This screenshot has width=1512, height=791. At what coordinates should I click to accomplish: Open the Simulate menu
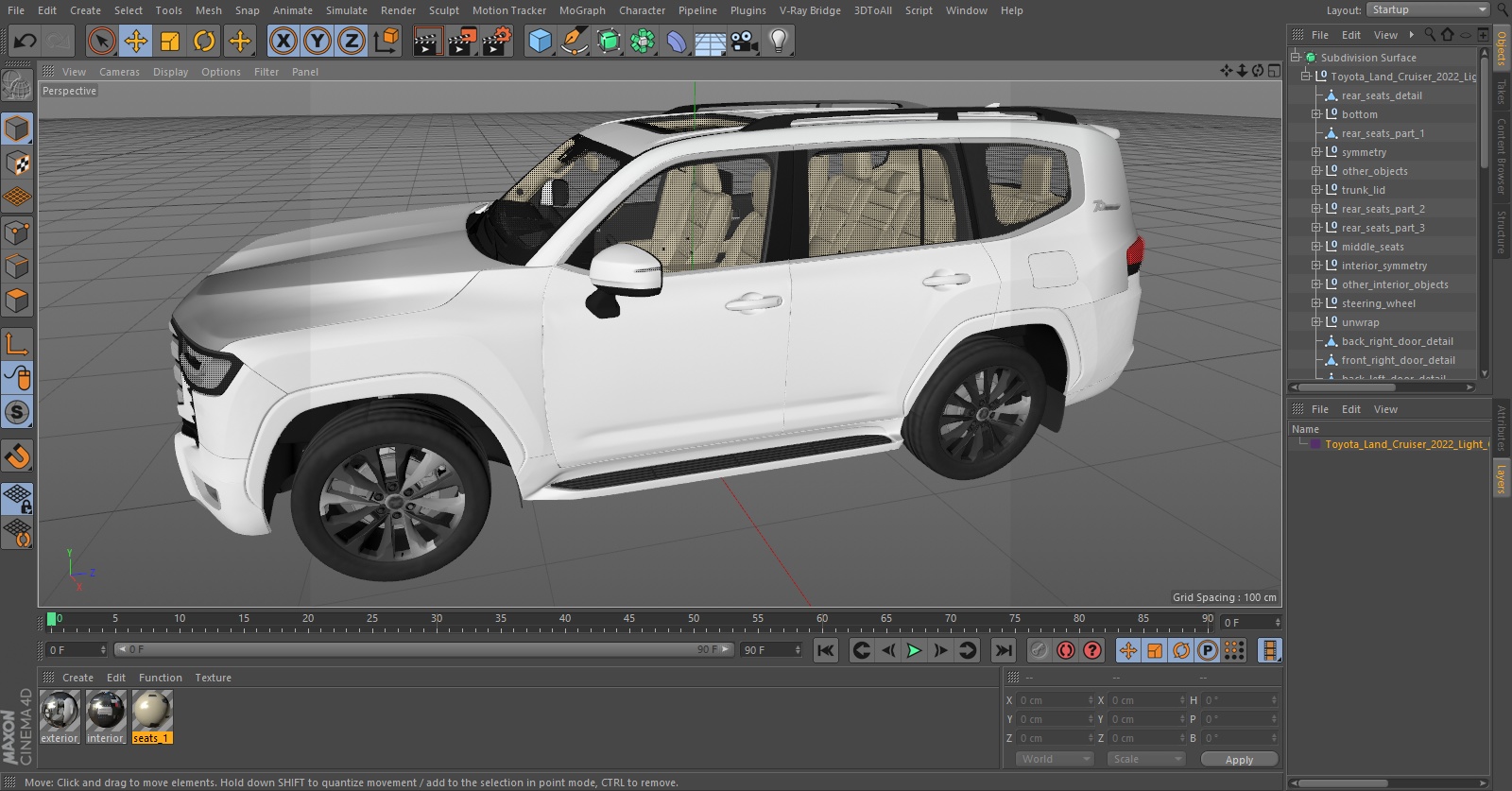[x=347, y=10]
